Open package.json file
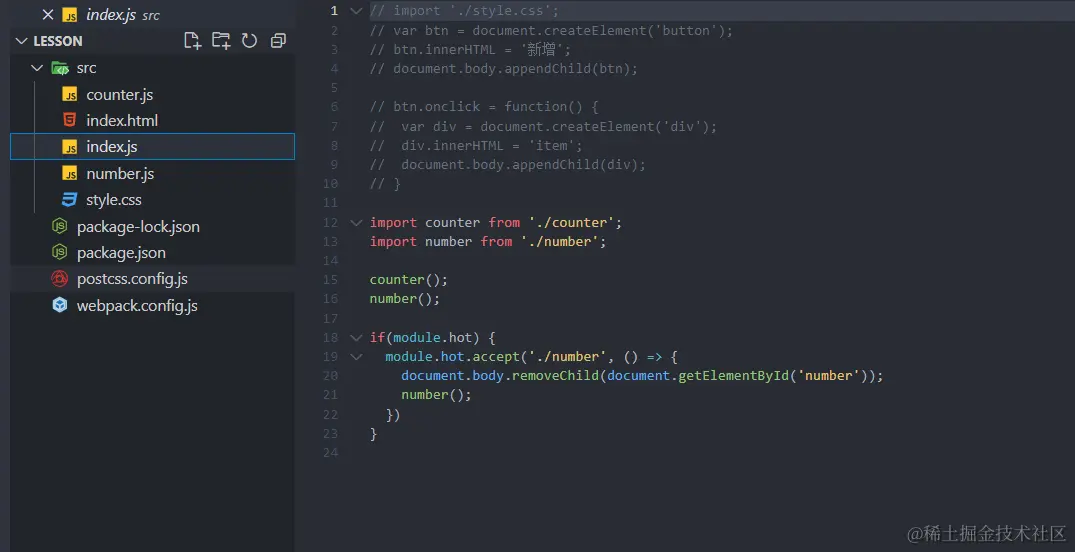This screenshot has width=1075, height=552. pos(152,252)
